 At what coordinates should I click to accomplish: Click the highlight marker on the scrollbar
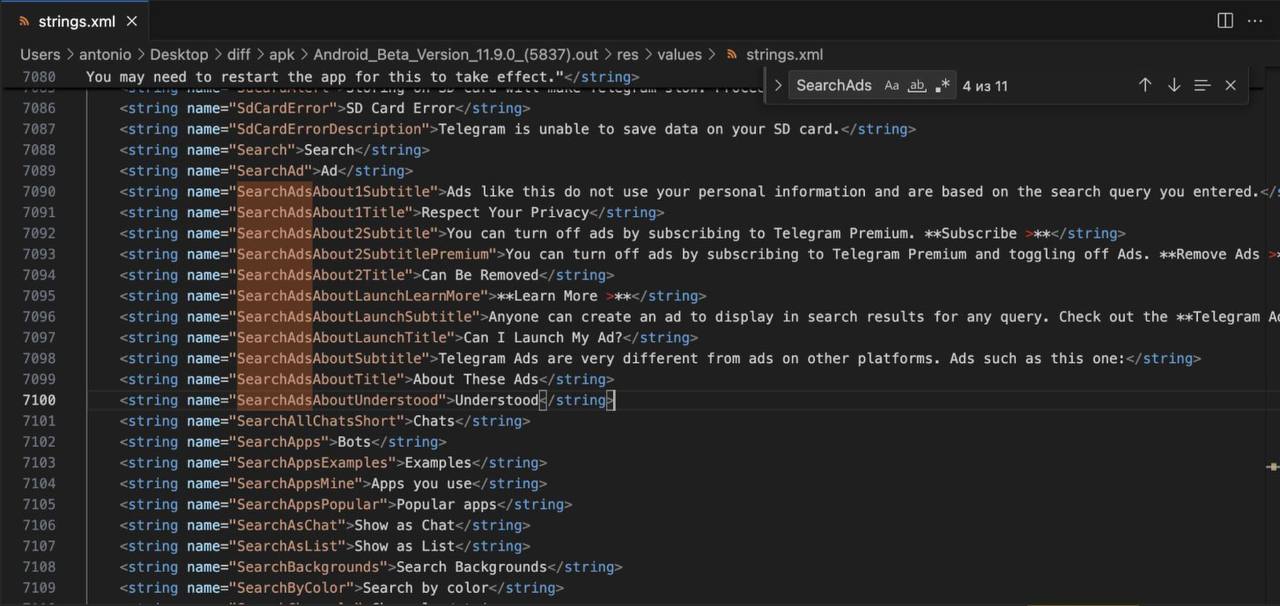point(1272,466)
